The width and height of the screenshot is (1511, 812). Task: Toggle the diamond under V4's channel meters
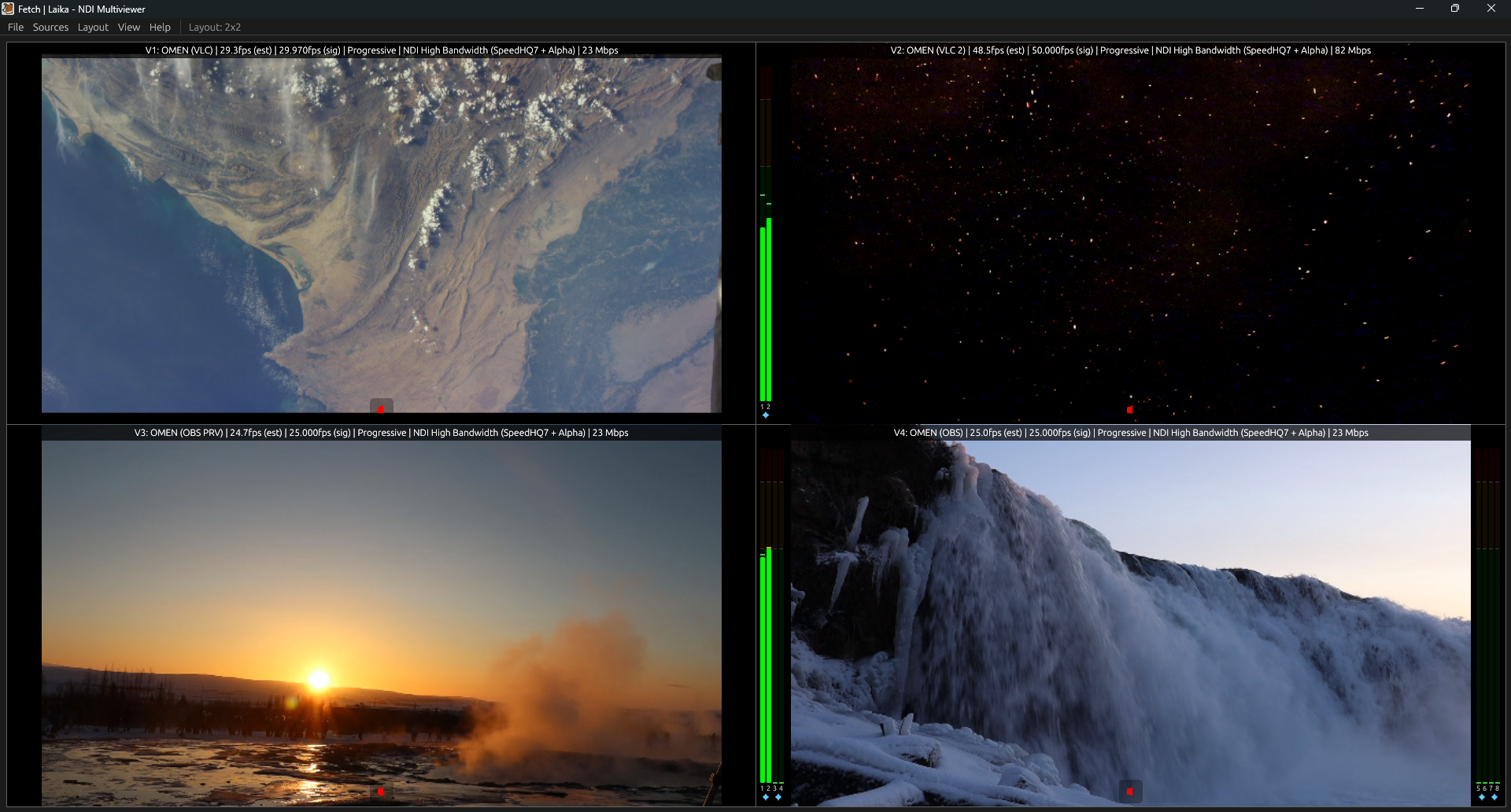pos(1483,797)
